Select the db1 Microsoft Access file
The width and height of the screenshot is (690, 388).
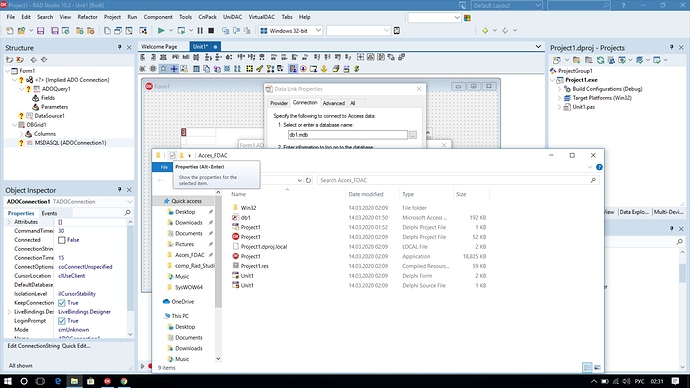pyautogui.click(x=246, y=218)
